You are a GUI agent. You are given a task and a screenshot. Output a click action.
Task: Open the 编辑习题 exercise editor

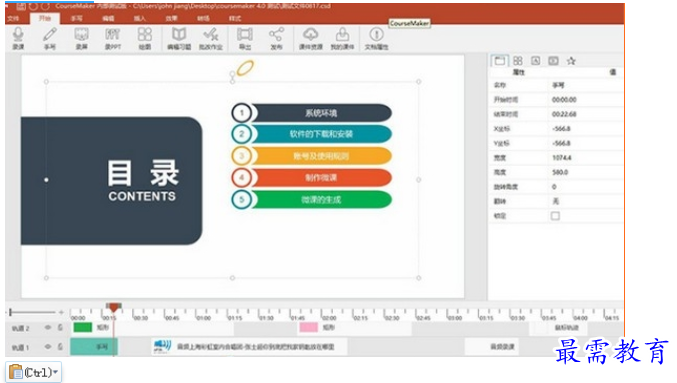(x=179, y=38)
